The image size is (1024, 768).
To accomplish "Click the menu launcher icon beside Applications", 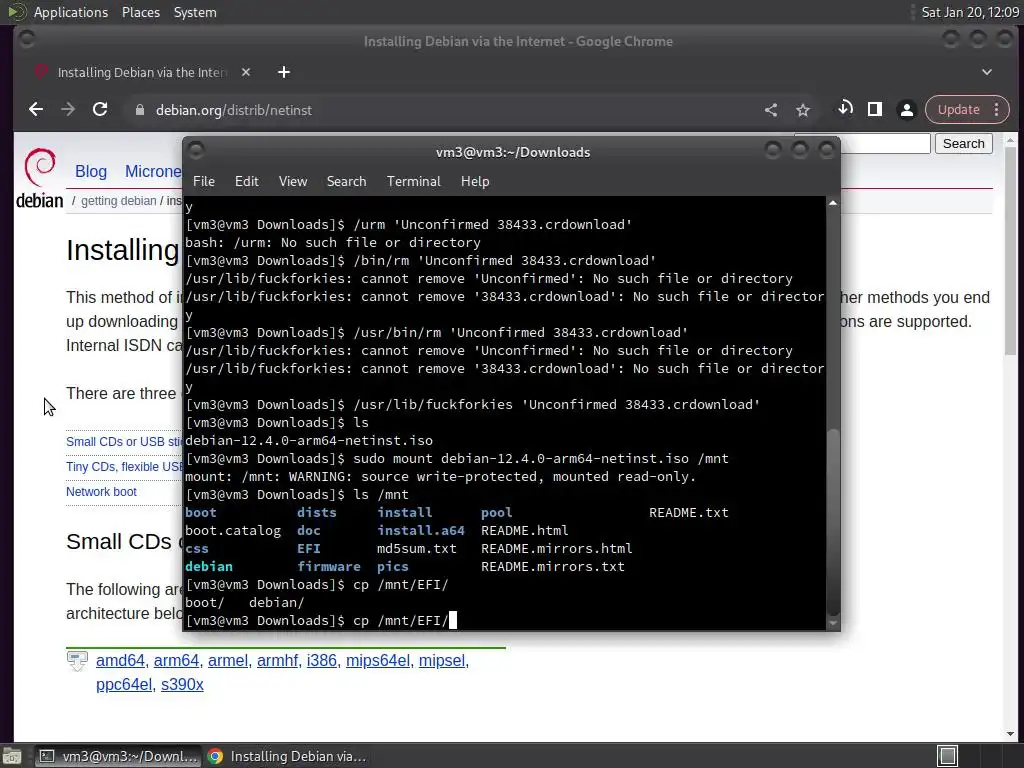I will coord(16,12).
